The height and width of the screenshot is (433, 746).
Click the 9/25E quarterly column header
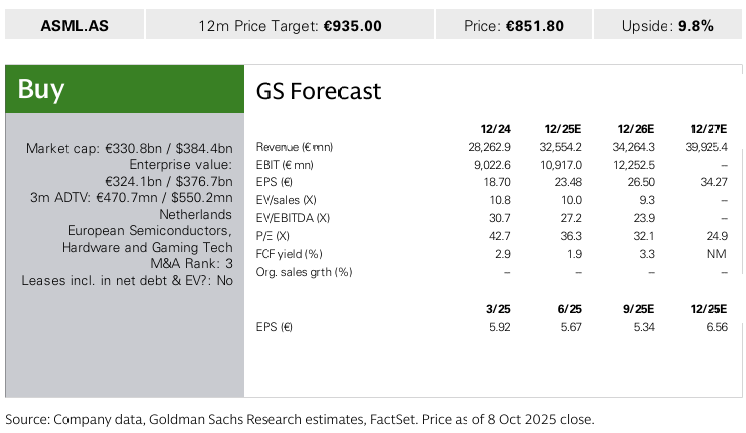point(637,309)
